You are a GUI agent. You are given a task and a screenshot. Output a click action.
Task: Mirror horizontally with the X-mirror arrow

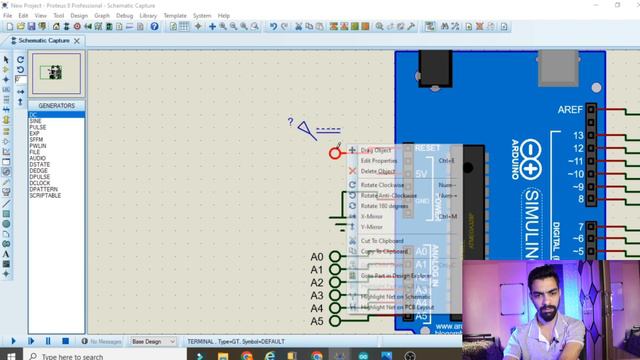pyautogui.click(x=20, y=92)
